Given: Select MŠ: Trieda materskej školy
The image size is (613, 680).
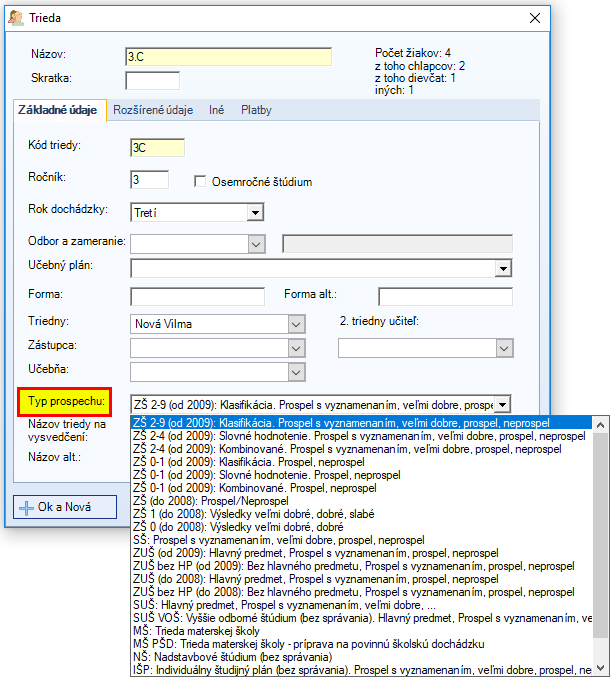Looking at the screenshot, I should (362, 631).
